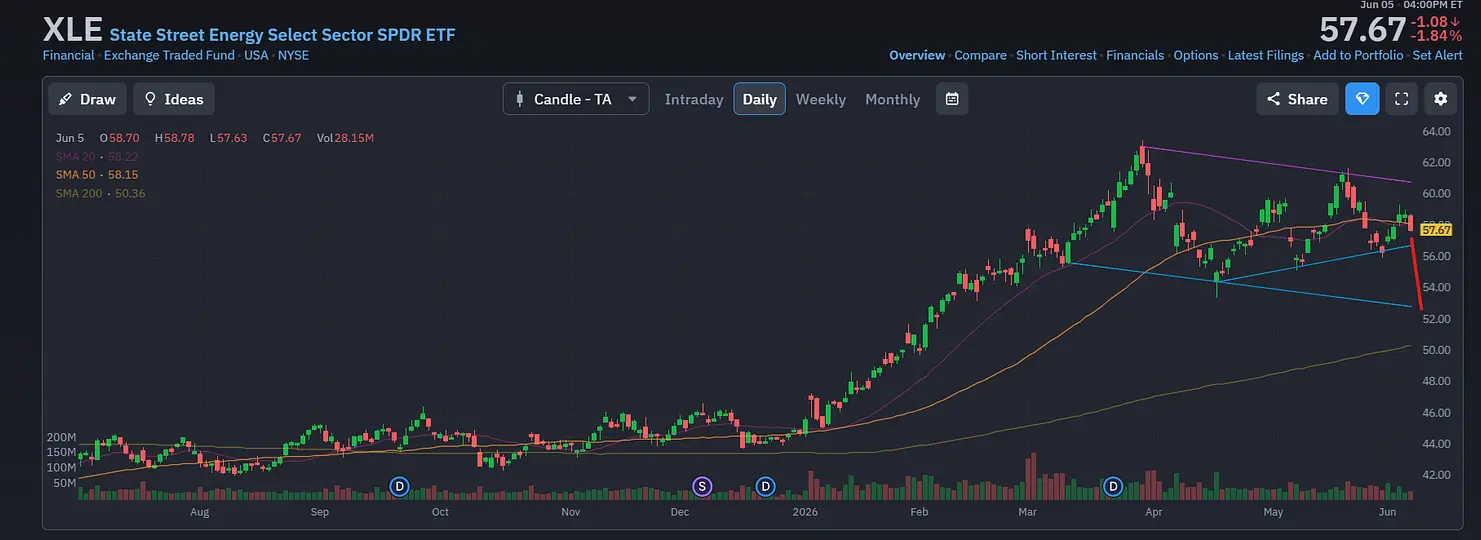Click the C 57.67 close price readout

pyautogui.click(x=282, y=138)
